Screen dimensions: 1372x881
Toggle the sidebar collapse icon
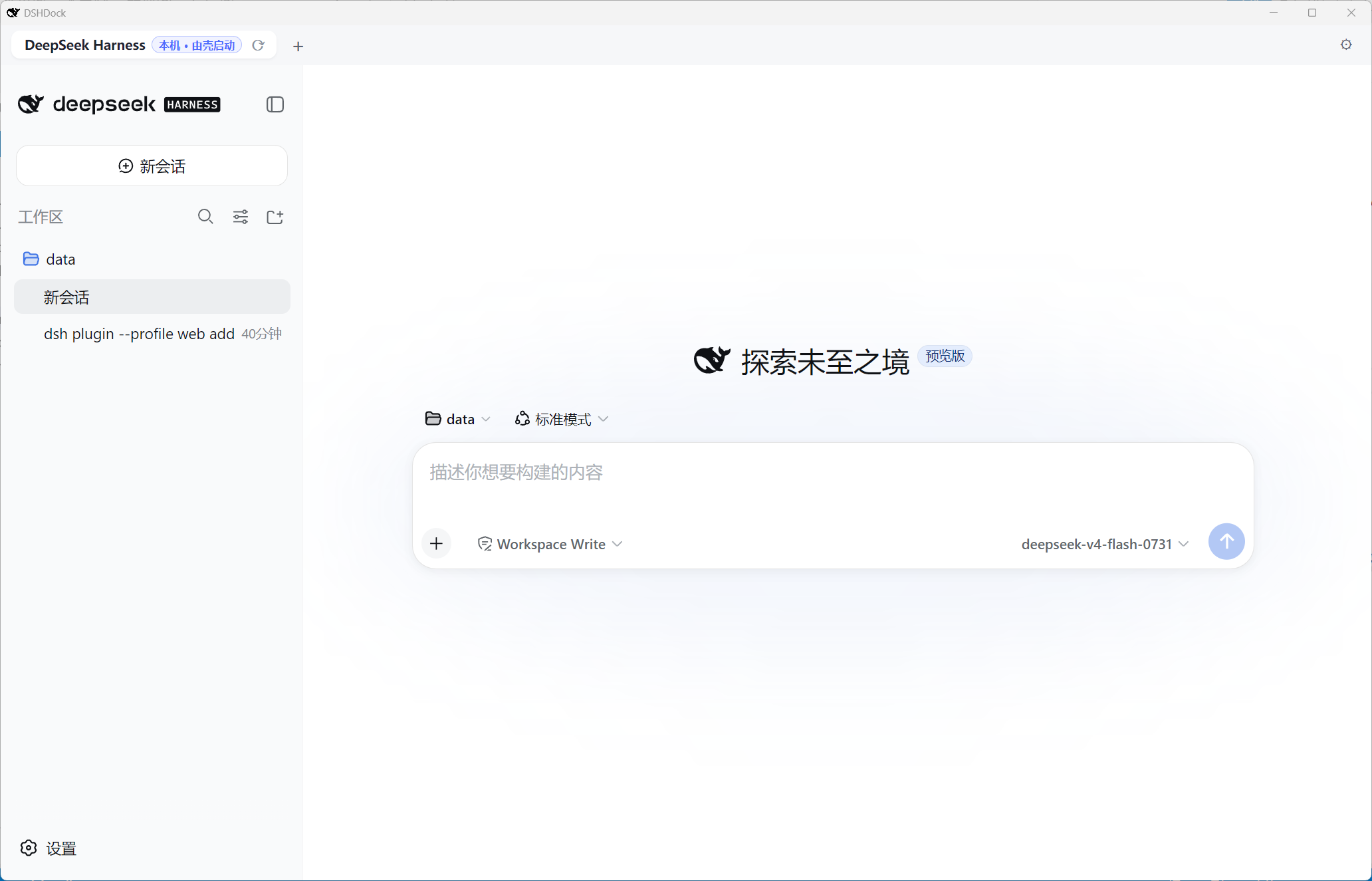(275, 104)
